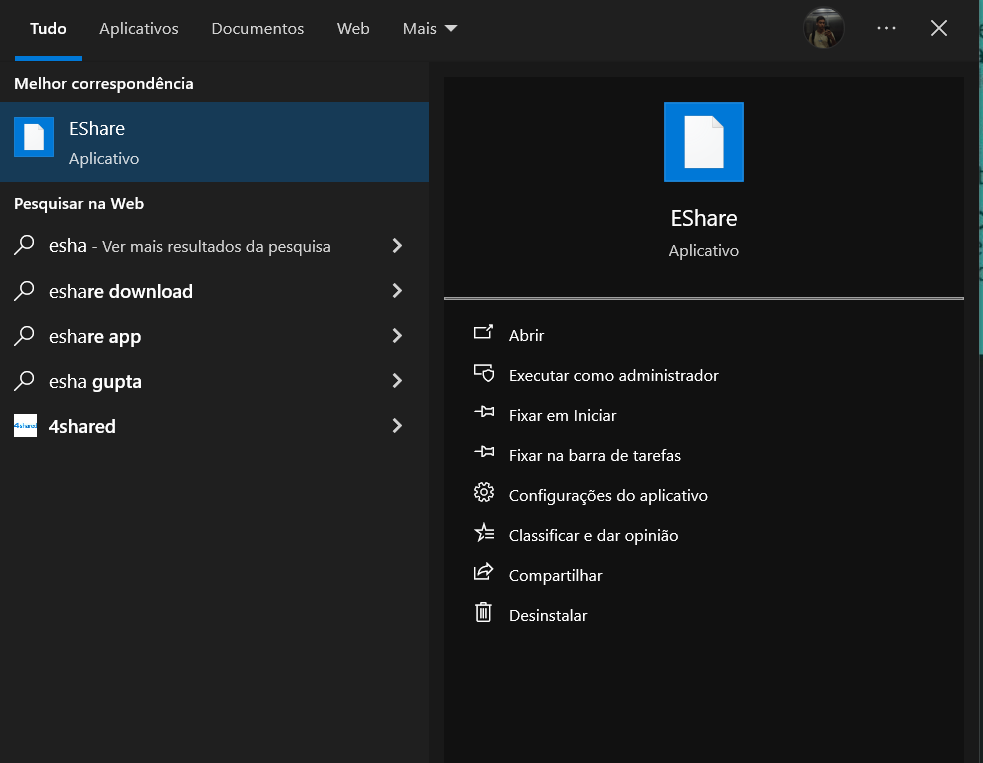Screen dimensions: 983x763
Task: Click the share icon beside Compartilhar
Action: coord(483,572)
